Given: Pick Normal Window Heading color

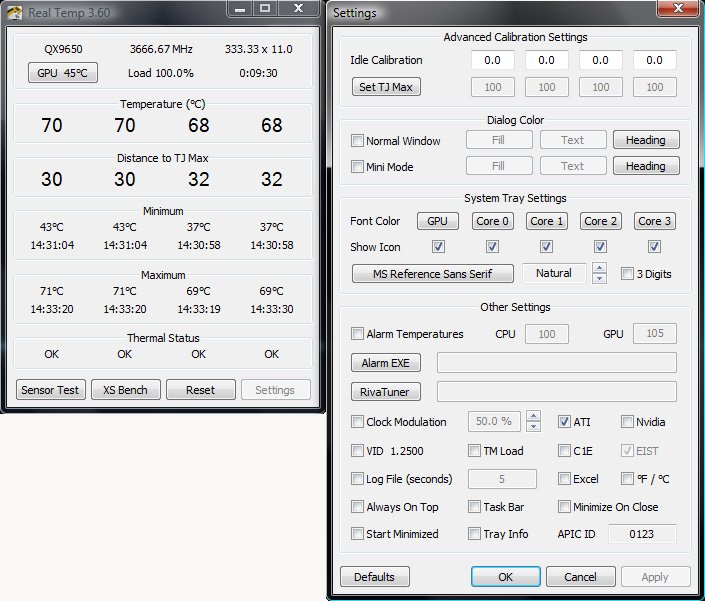Looking at the screenshot, I should tap(645, 141).
